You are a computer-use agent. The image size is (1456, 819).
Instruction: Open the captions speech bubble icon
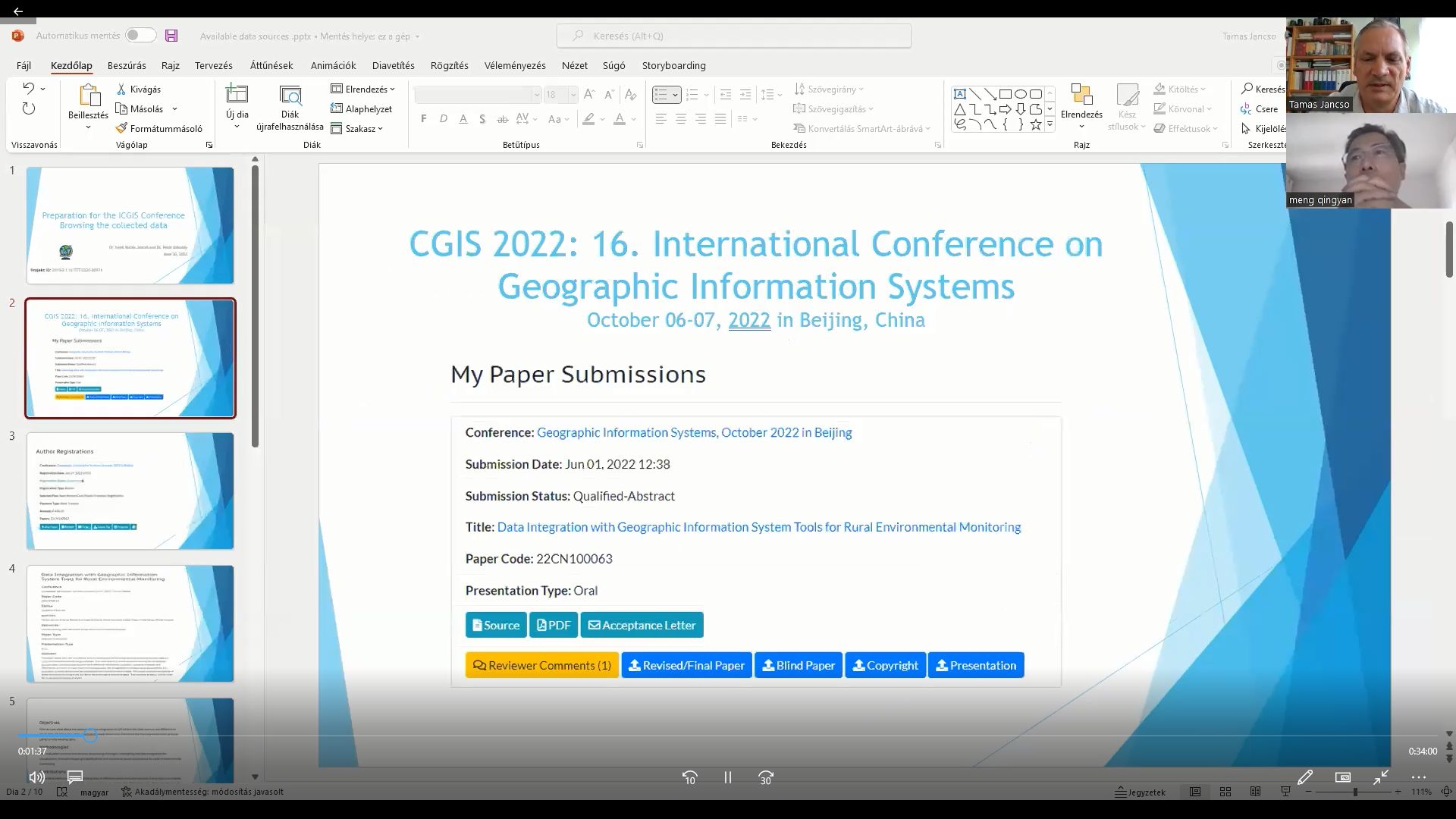pyautogui.click(x=74, y=777)
